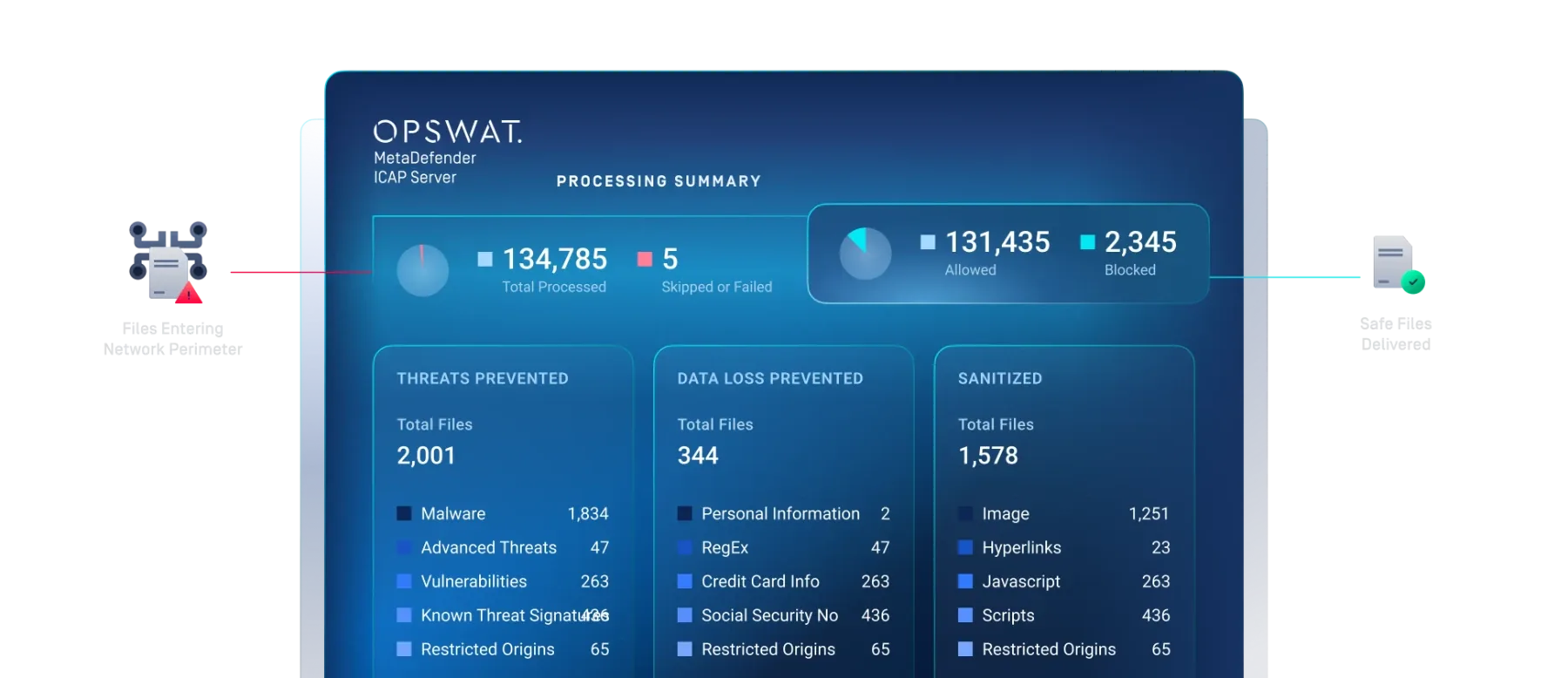The image size is (1568, 678).
Task: Click the Vulnerabilities legend square
Action: point(404,581)
